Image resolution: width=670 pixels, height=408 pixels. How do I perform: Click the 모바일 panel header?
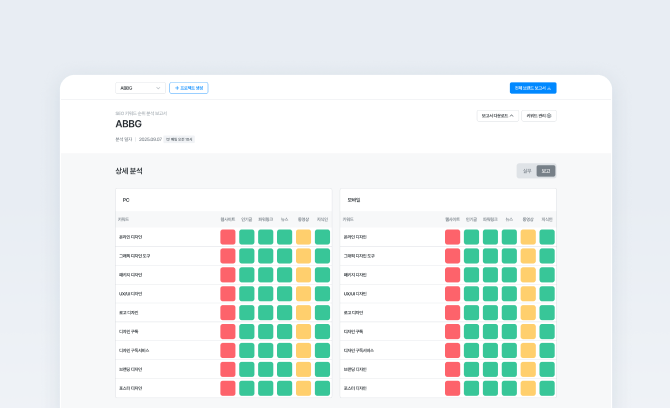(x=448, y=200)
